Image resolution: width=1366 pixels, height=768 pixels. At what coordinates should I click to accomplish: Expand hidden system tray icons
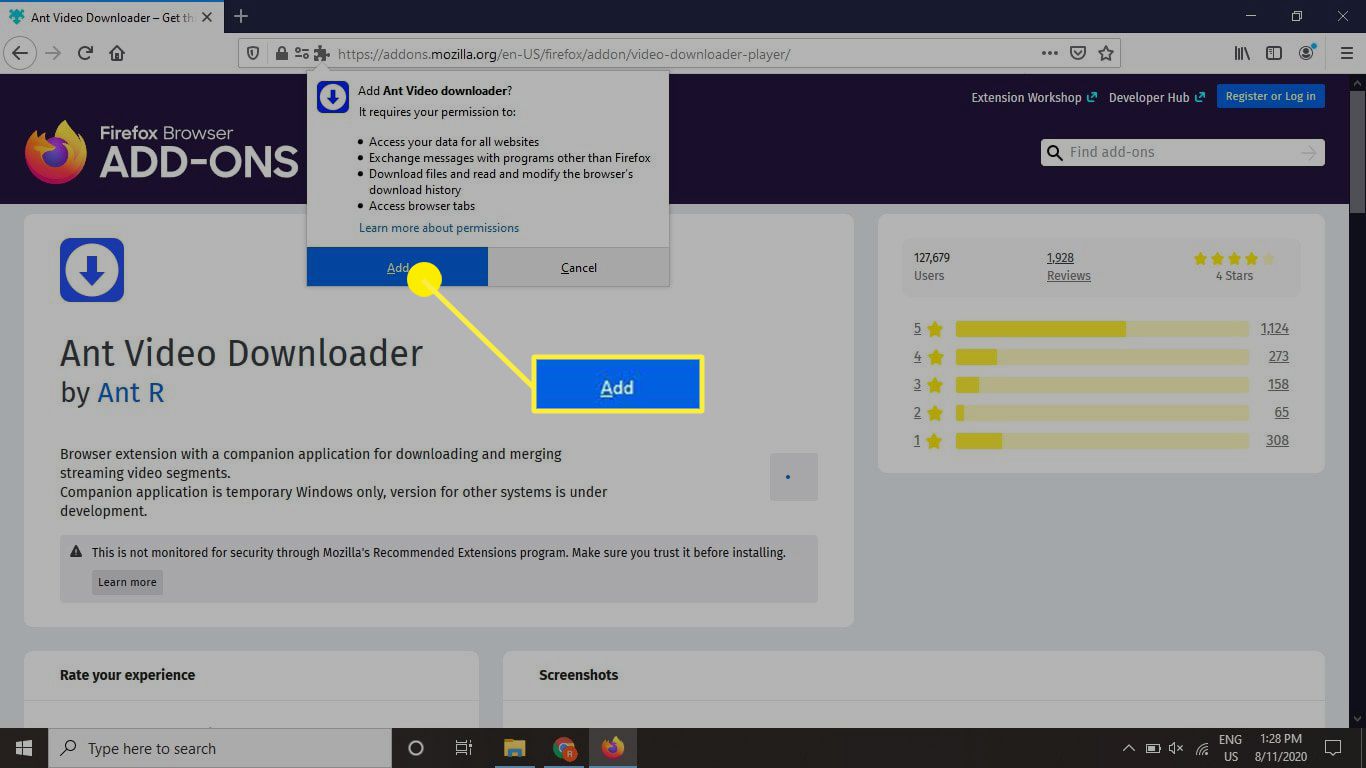tap(1129, 748)
